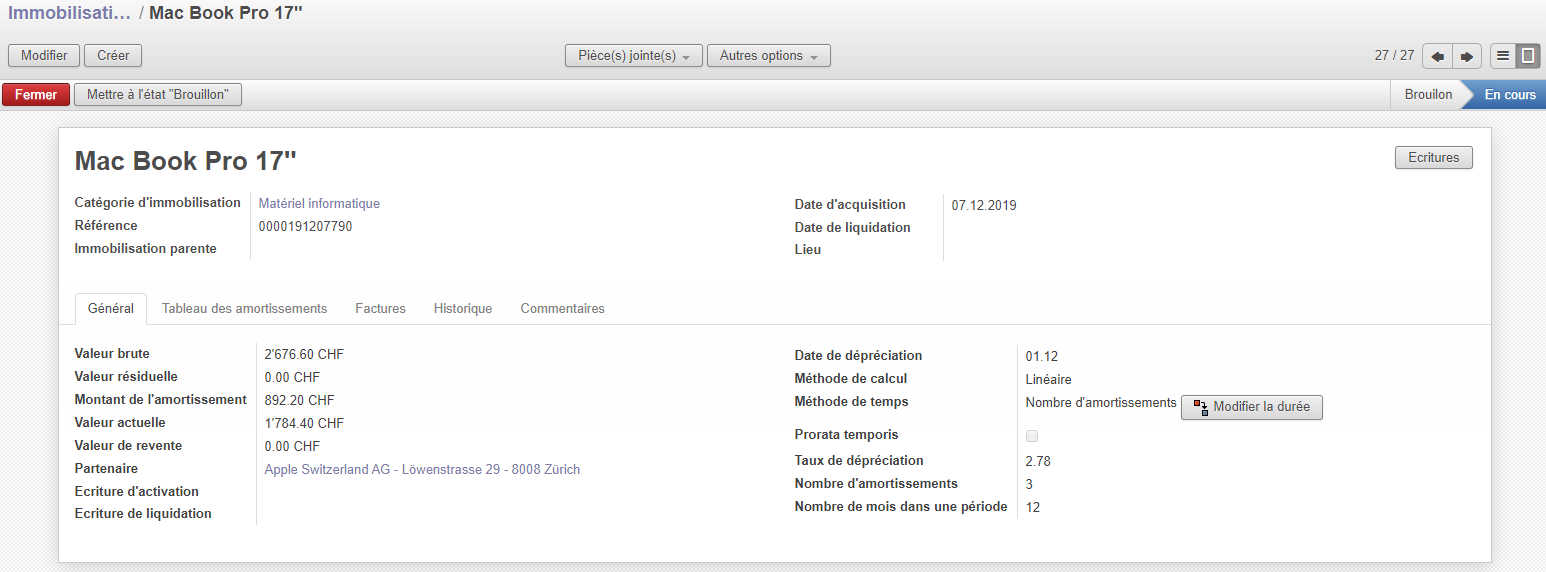Viewport: 1546px width, 572px height.
Task: Show the Historique tab
Action: 463,309
